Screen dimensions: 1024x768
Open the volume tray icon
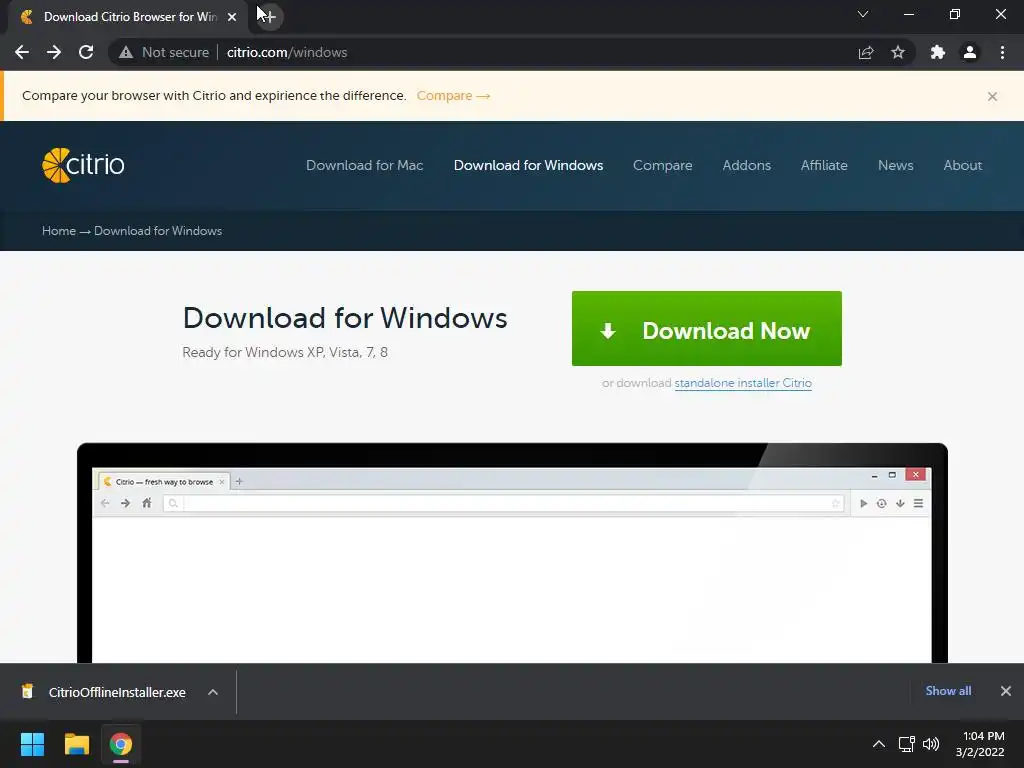pos(931,744)
